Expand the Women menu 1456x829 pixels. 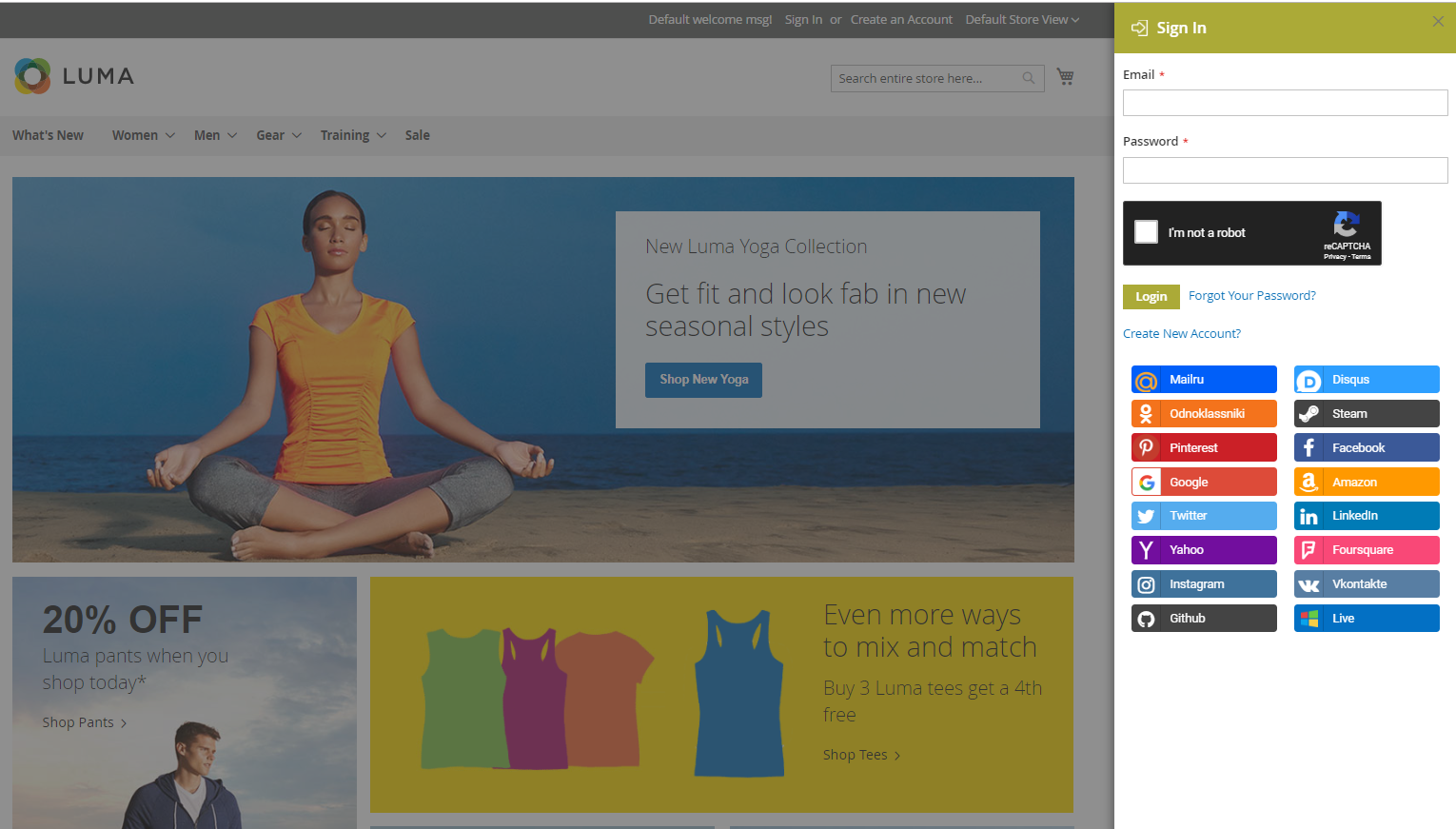tap(143, 135)
